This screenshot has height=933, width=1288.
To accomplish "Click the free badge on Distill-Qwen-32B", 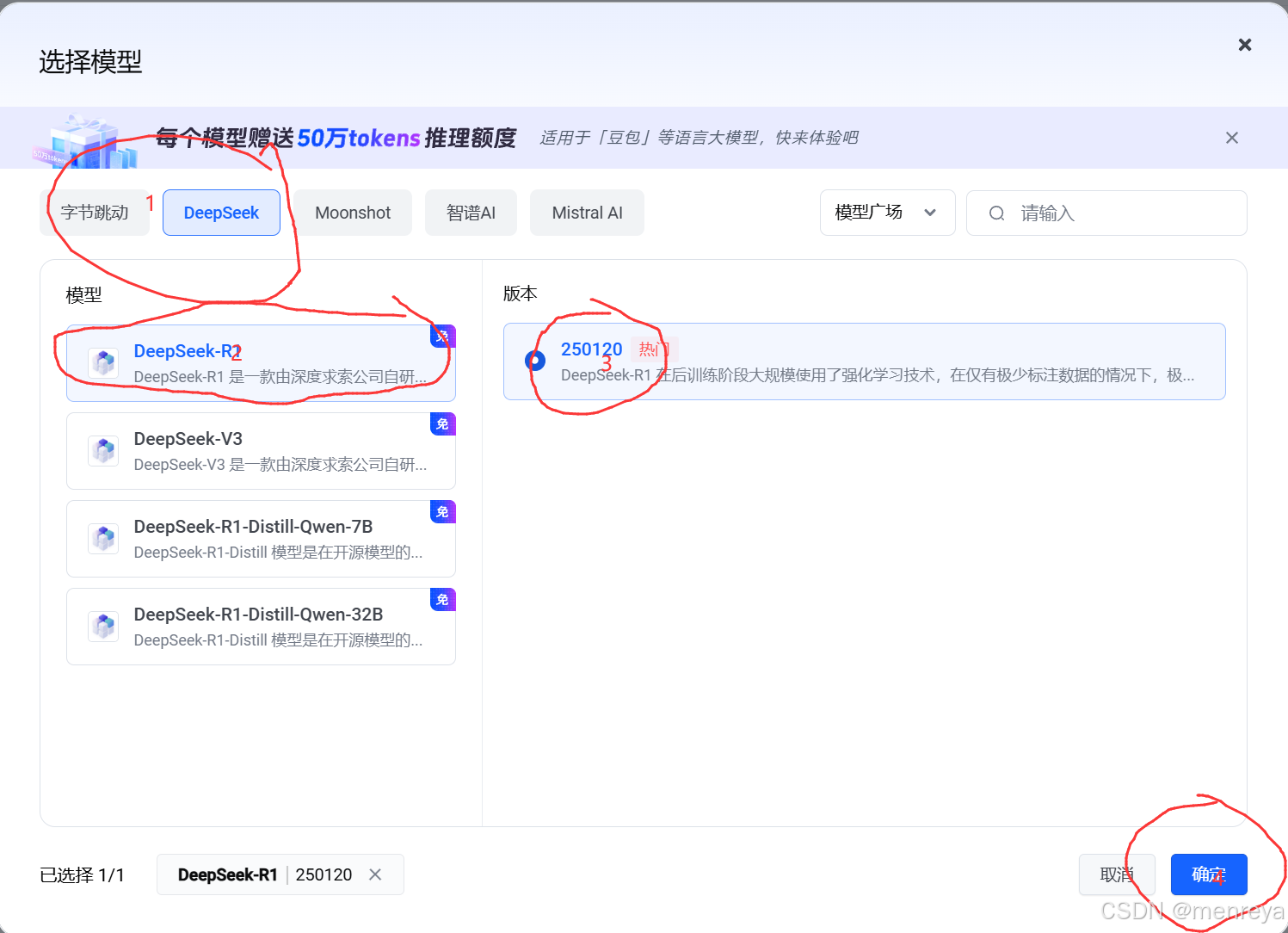I will (442, 599).
